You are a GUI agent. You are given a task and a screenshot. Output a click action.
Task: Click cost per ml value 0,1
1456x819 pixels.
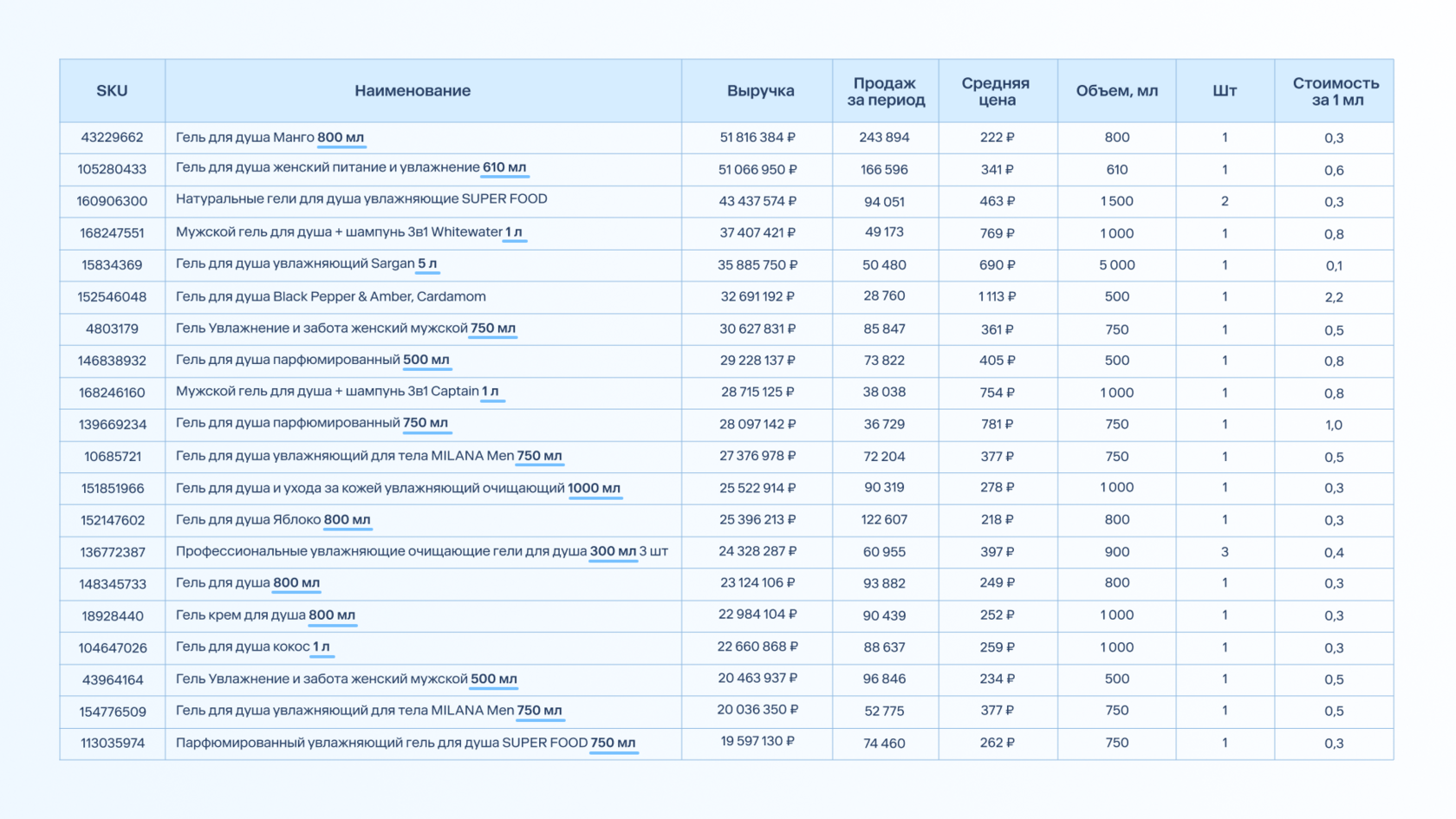coord(1334,265)
